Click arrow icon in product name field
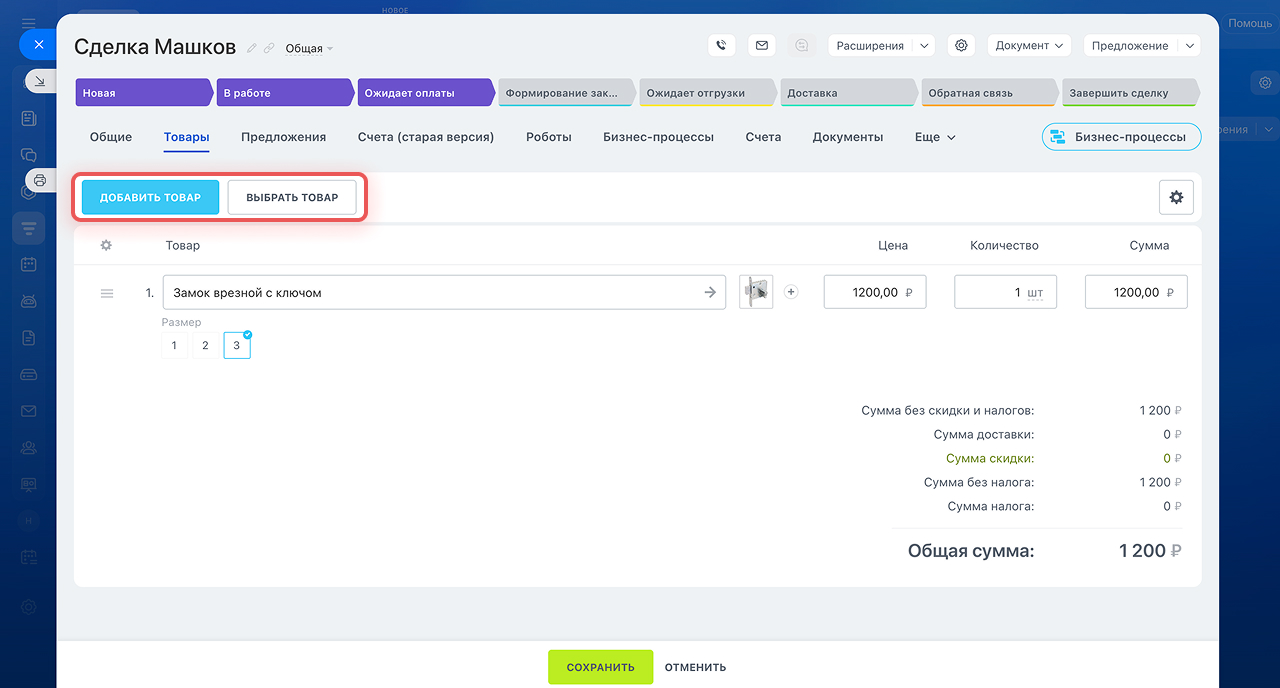 pos(710,292)
